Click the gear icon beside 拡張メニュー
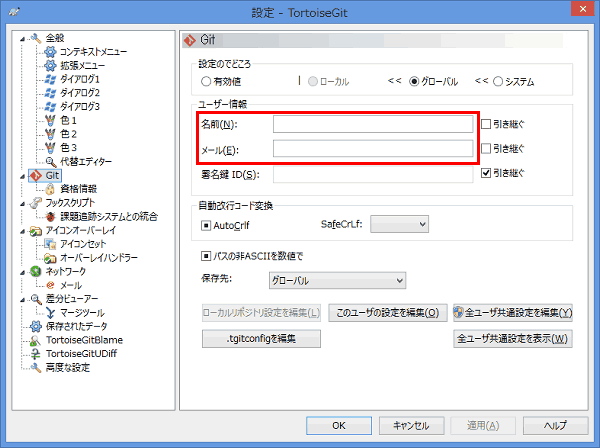Image resolution: width=600 pixels, height=448 pixels. [x=50, y=65]
